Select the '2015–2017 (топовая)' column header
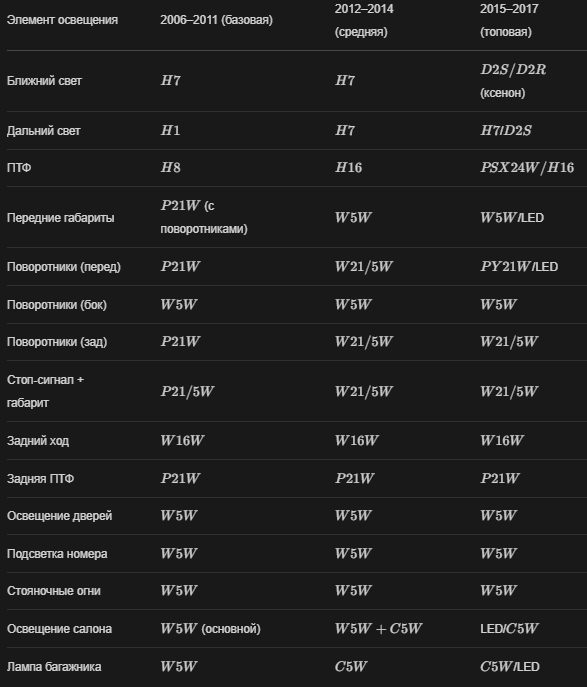The image size is (587, 687). point(509,20)
